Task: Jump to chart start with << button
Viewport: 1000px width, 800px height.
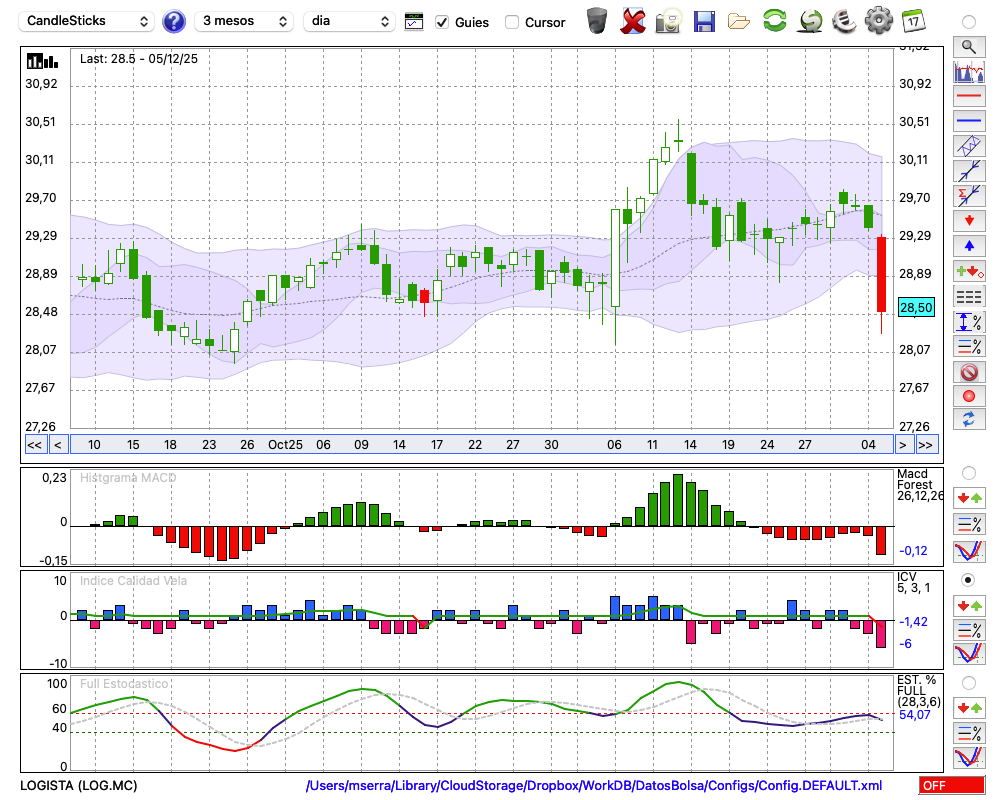Action: pyautogui.click(x=34, y=445)
